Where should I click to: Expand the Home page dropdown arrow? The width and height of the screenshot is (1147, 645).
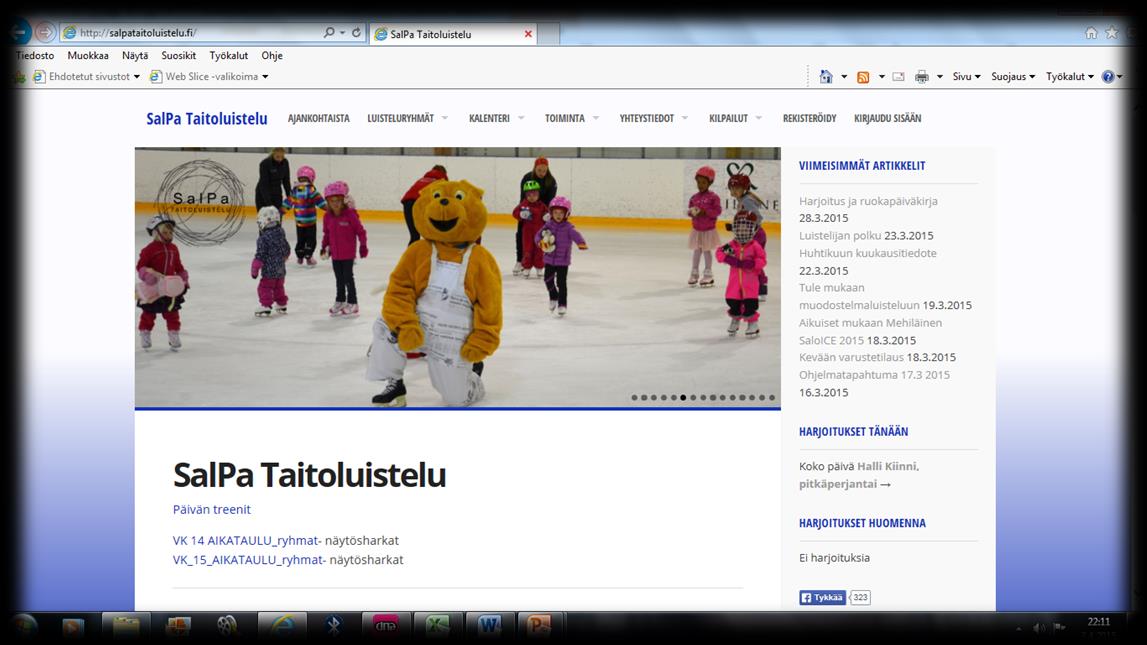[x=843, y=76]
